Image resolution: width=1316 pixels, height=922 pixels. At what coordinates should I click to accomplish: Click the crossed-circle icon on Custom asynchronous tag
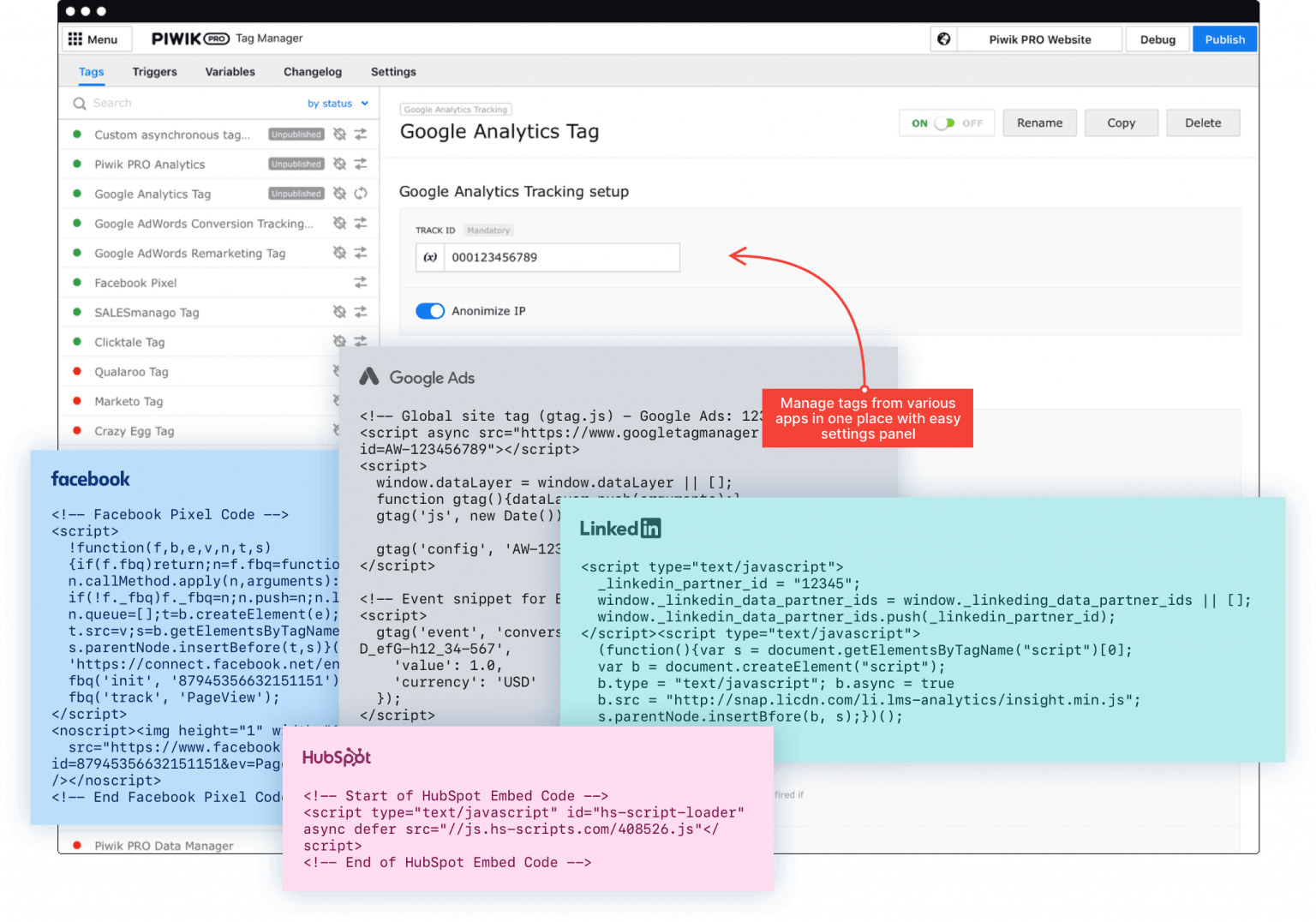coord(339,135)
